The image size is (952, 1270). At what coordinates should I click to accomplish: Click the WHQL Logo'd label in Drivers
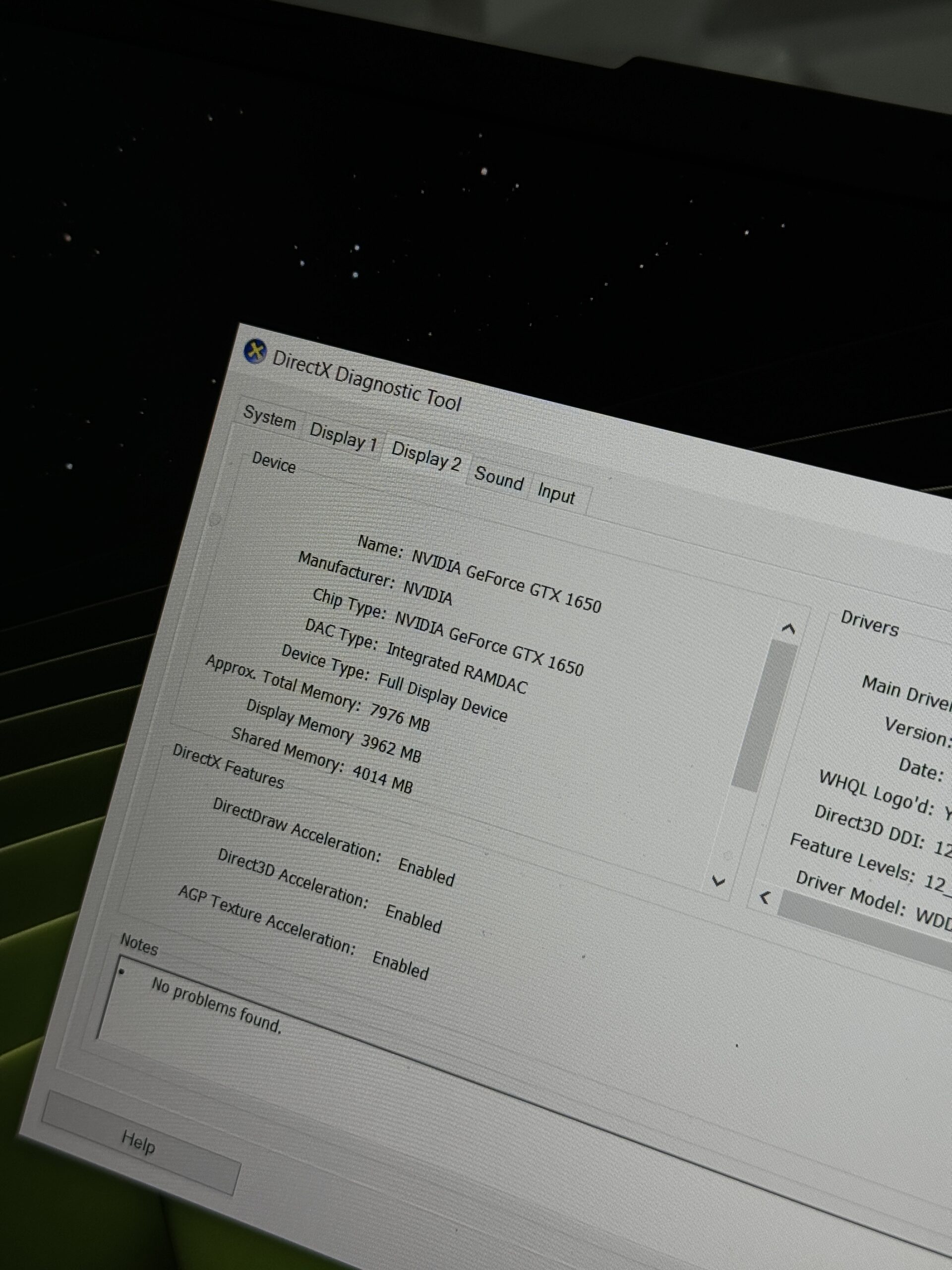pos(876,792)
